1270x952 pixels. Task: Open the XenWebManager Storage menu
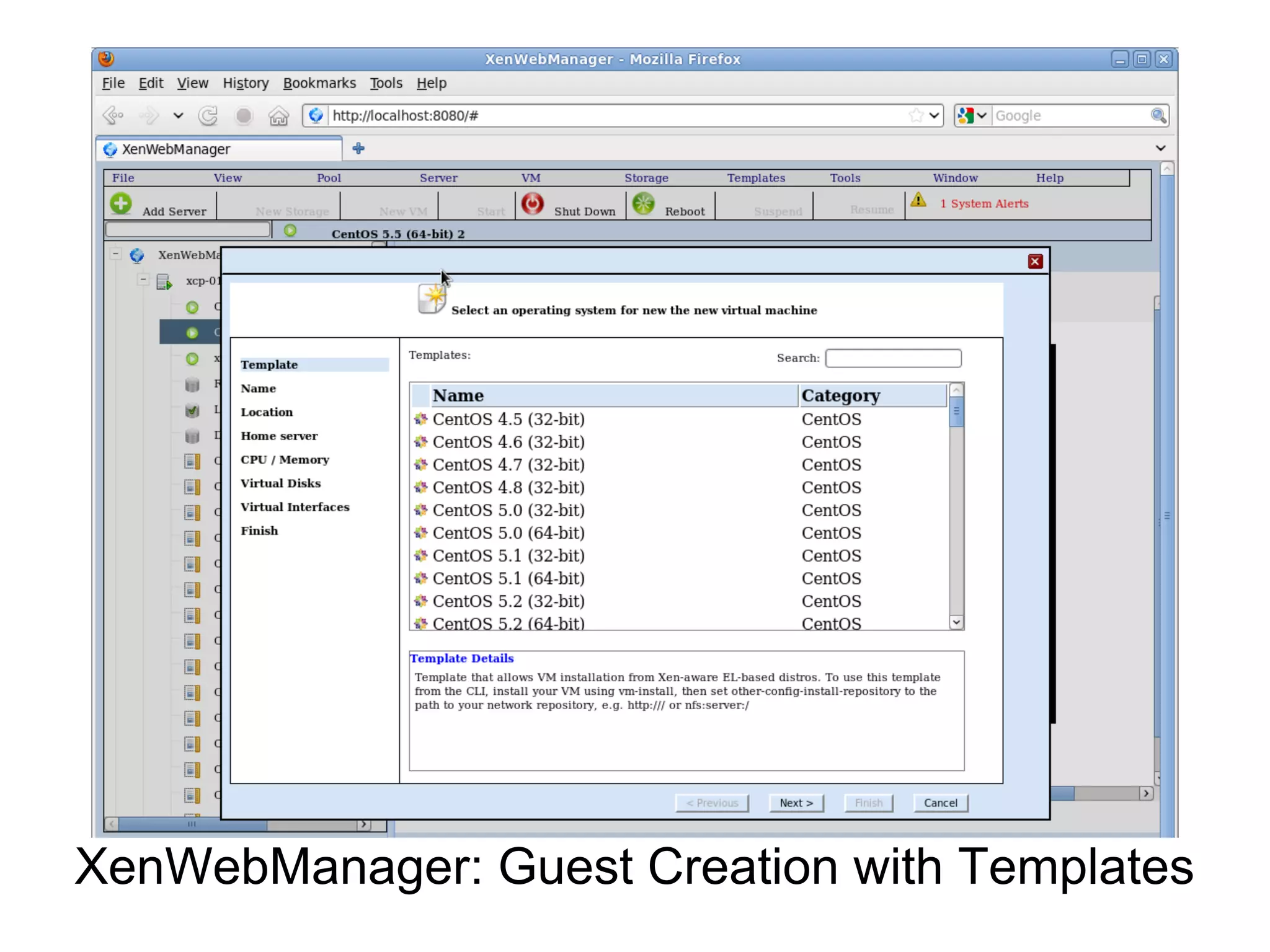tap(646, 178)
